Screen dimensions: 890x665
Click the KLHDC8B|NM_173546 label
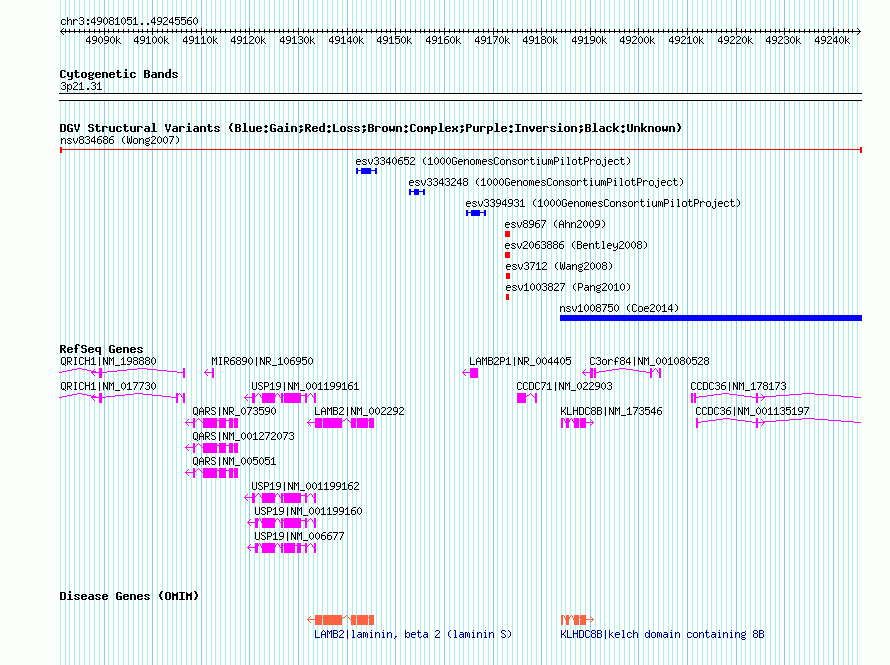point(611,411)
